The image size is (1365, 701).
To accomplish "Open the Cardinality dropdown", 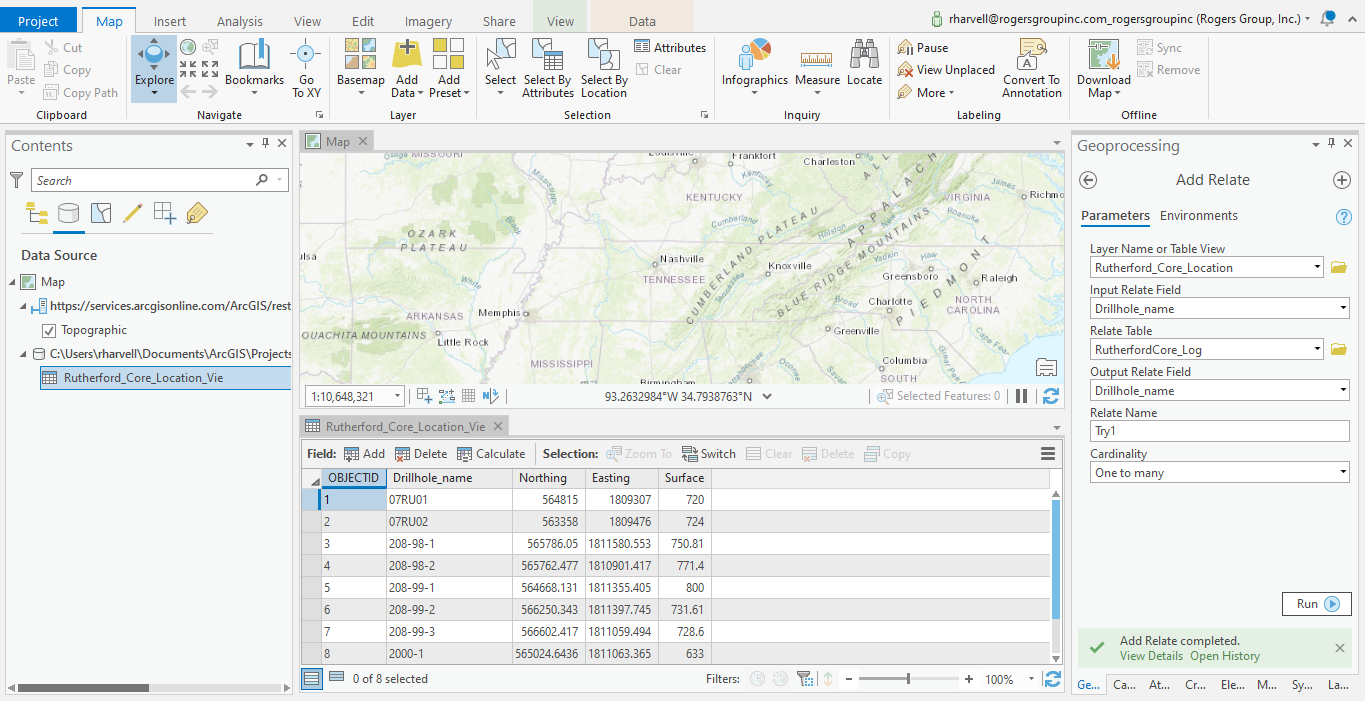I will [x=1342, y=473].
